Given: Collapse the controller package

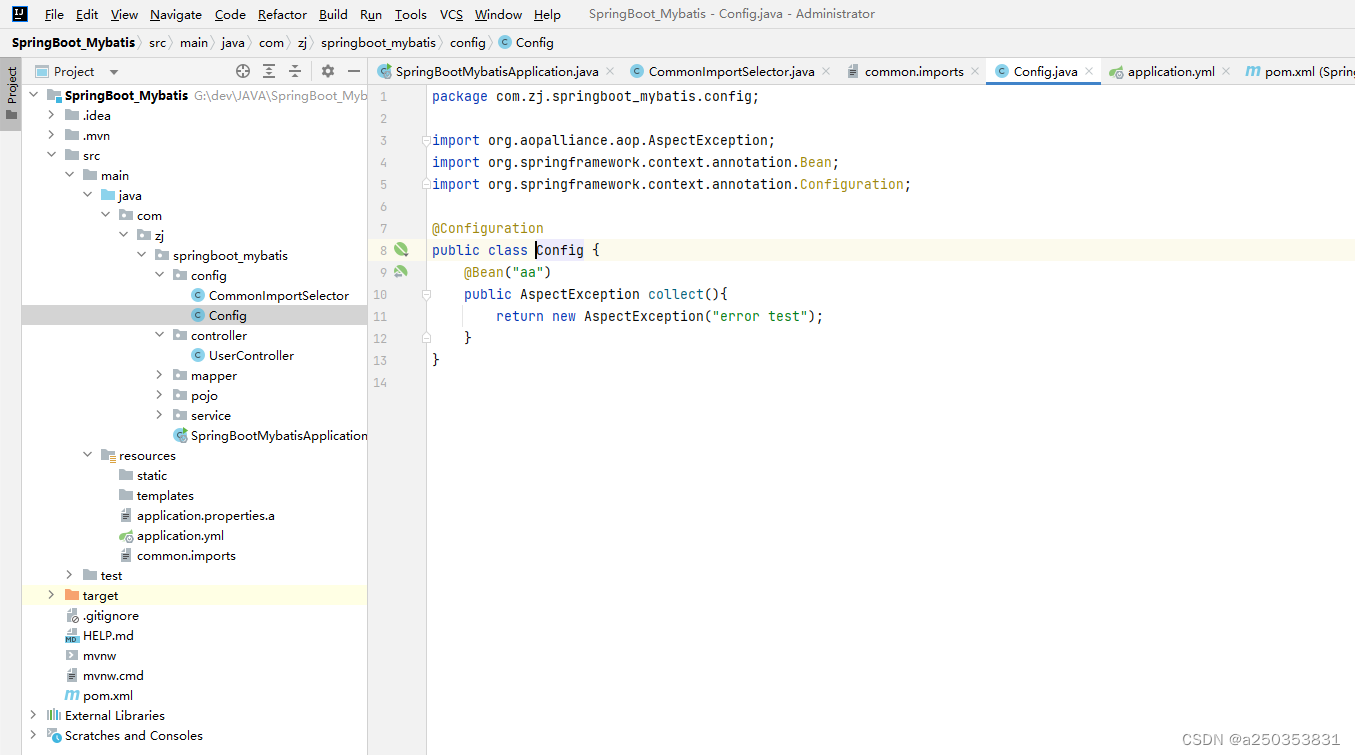Looking at the screenshot, I should [160, 335].
